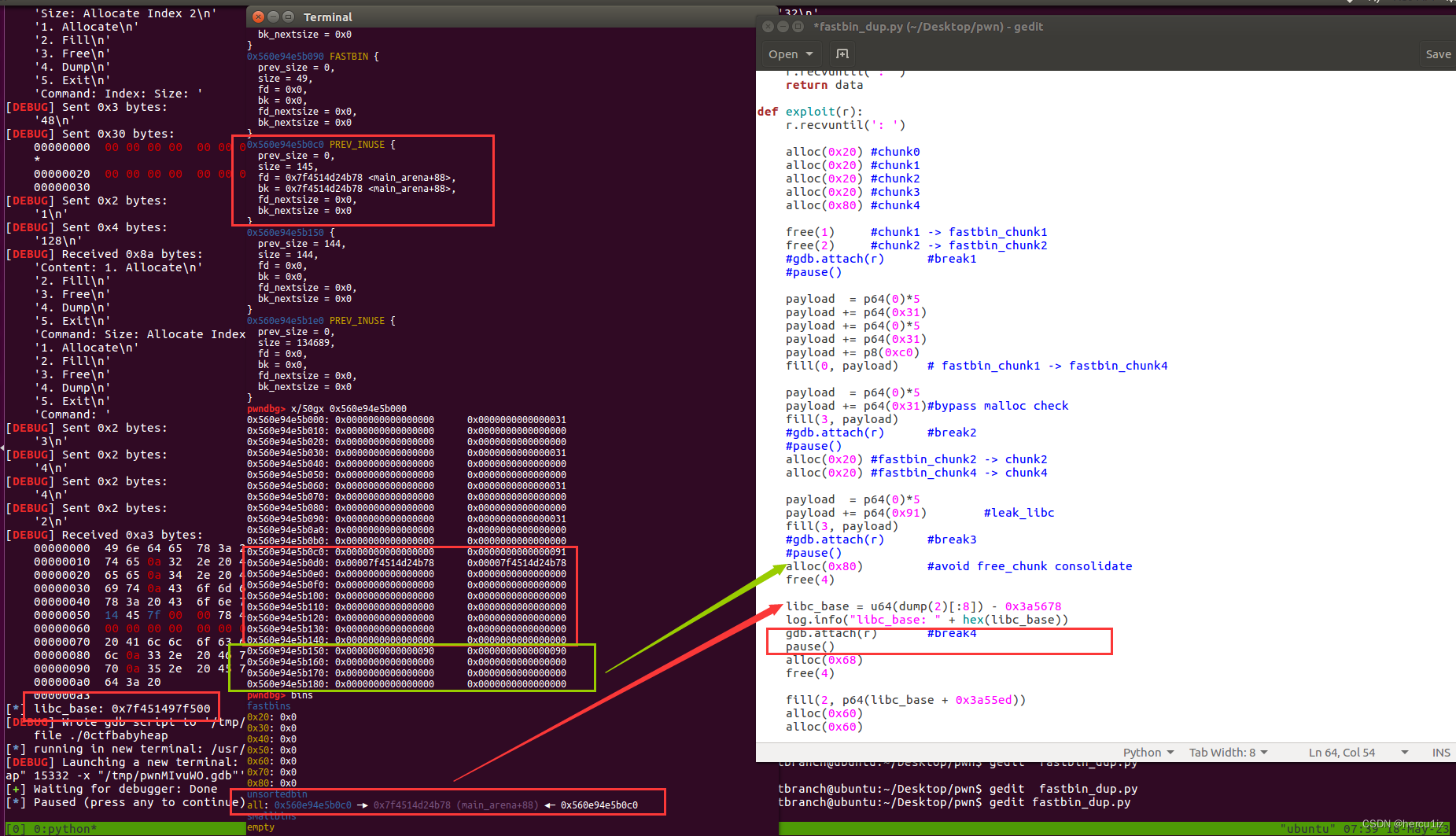Image resolution: width=1456 pixels, height=836 pixels.
Task: Click the log.info("libc_base: " line
Action: [927, 620]
